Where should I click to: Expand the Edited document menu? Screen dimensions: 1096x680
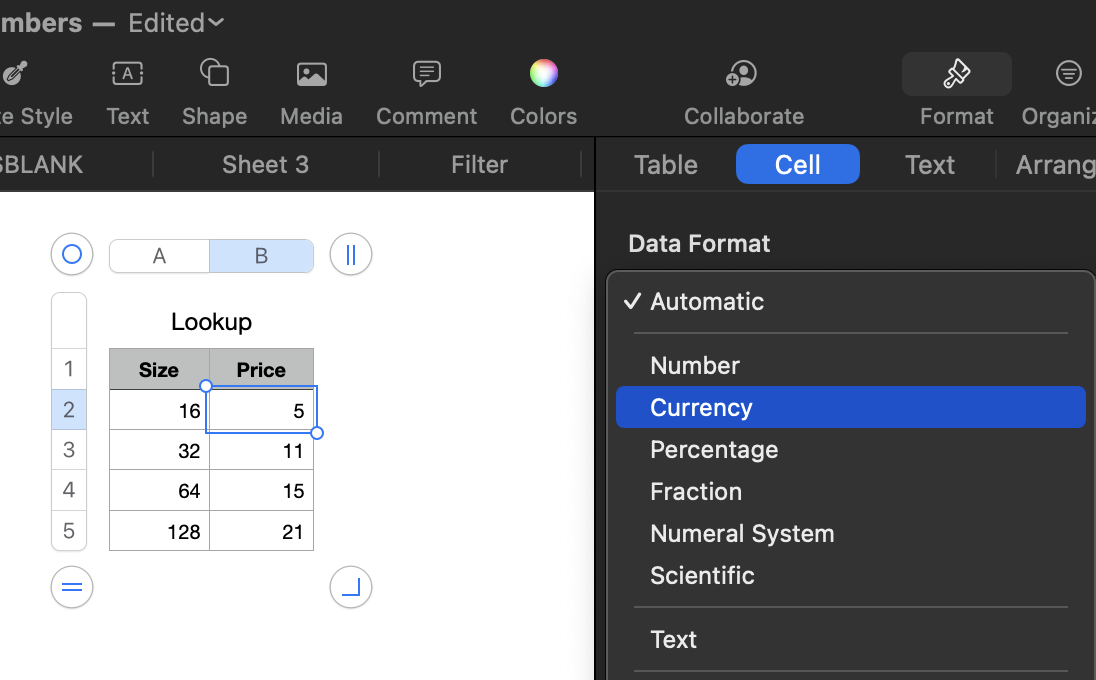(x=175, y=22)
